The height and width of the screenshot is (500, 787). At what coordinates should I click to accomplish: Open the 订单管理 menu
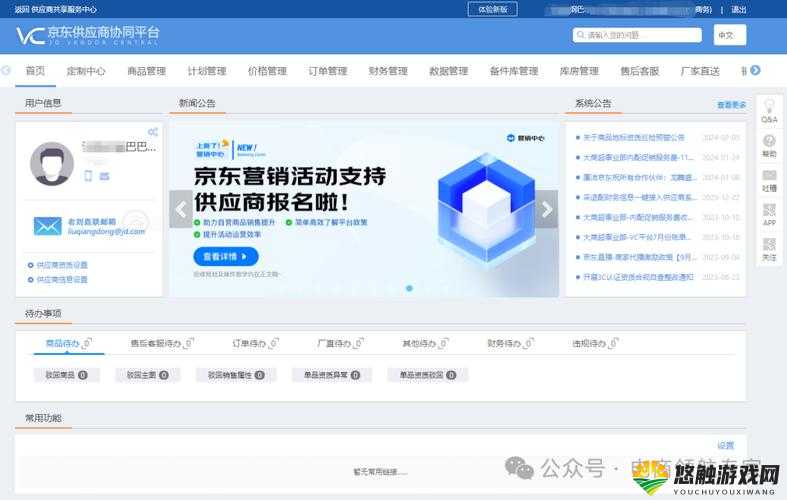[x=328, y=71]
